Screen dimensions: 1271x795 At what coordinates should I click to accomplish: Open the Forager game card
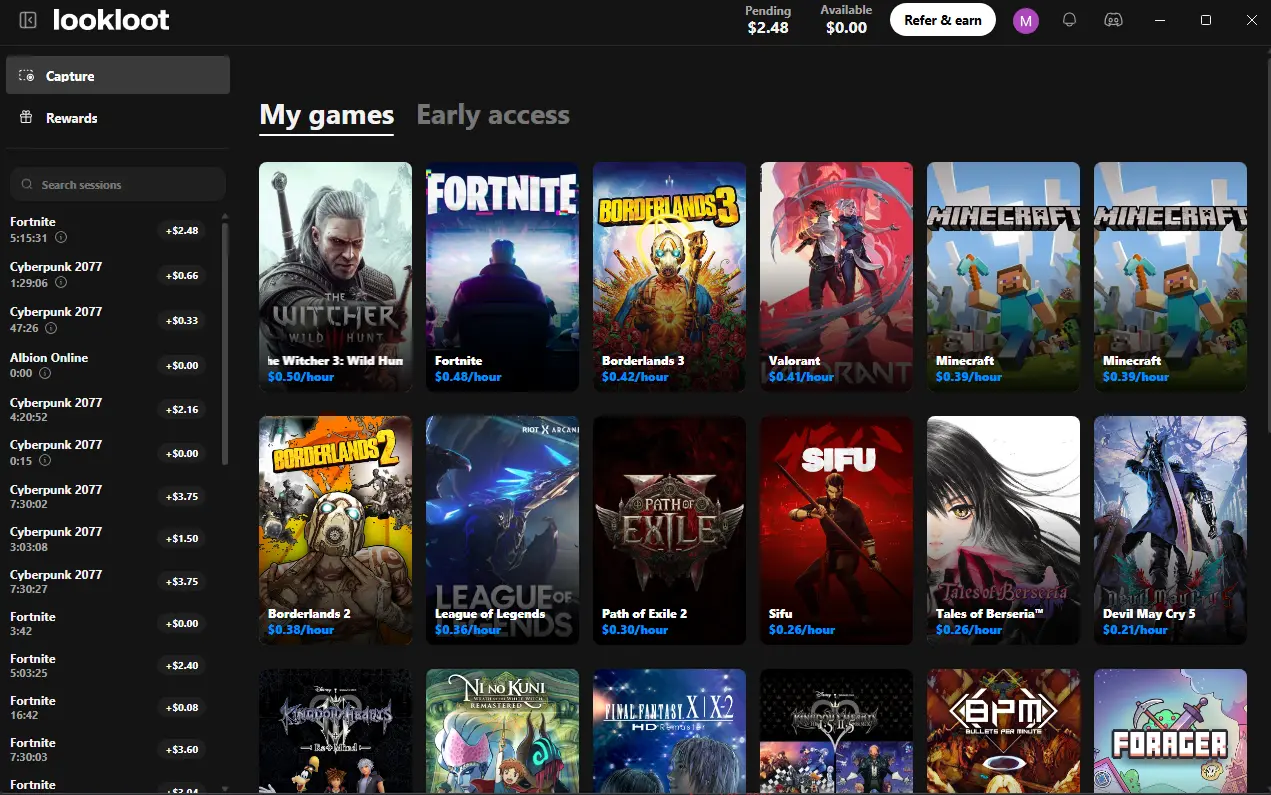pos(1170,731)
